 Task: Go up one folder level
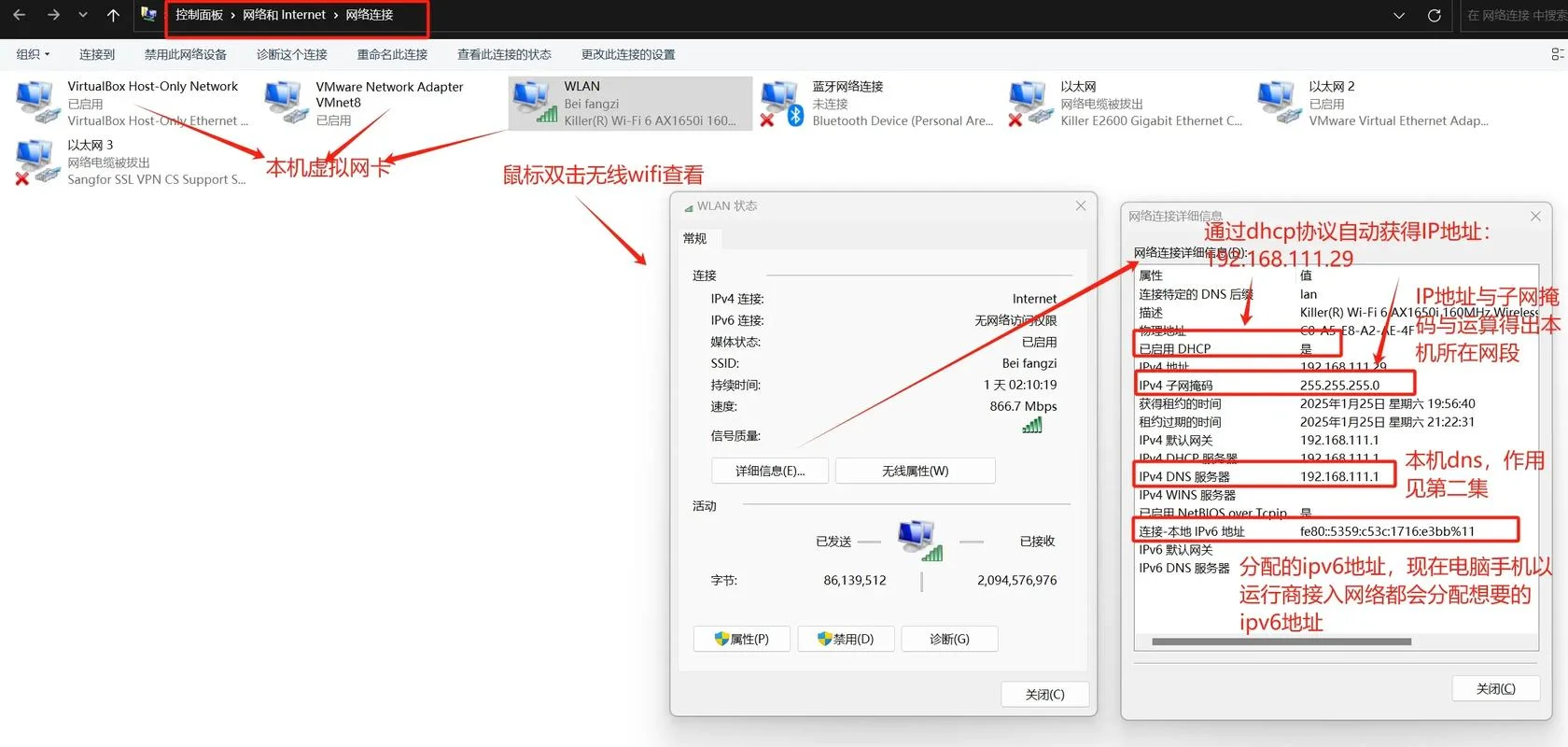pyautogui.click(x=113, y=15)
